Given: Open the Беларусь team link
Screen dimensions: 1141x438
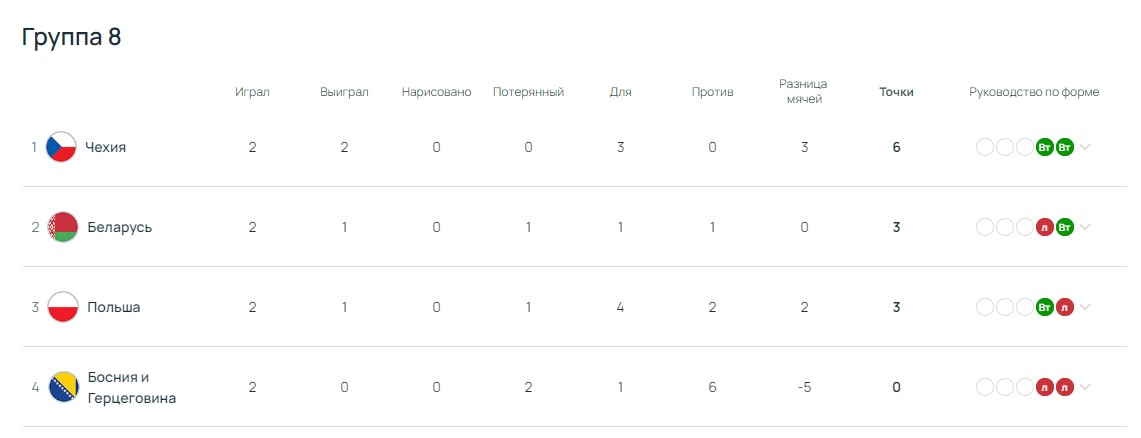Looking at the screenshot, I should pos(119,227).
